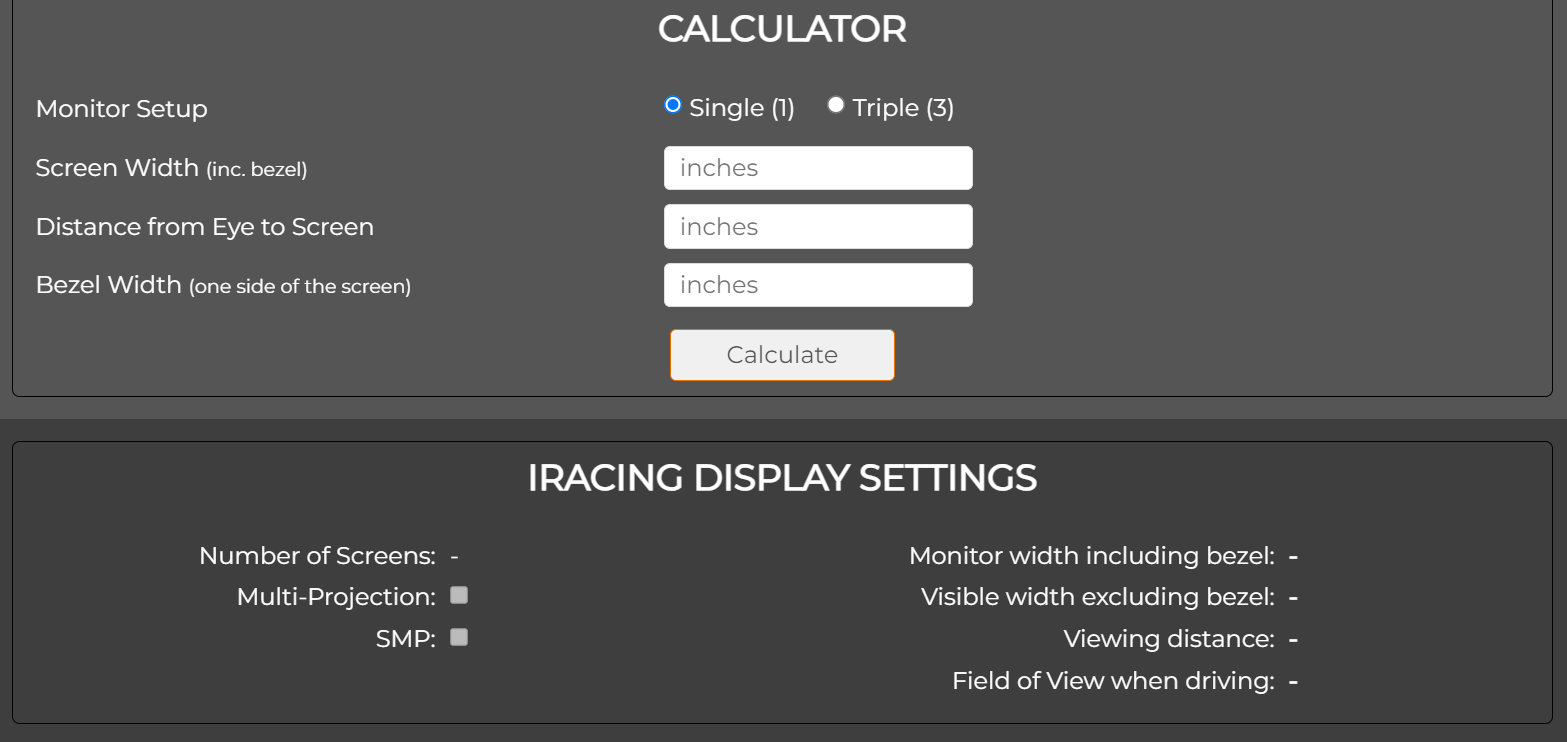Click the Screen Width (inc. bezel) label

click(x=171, y=168)
